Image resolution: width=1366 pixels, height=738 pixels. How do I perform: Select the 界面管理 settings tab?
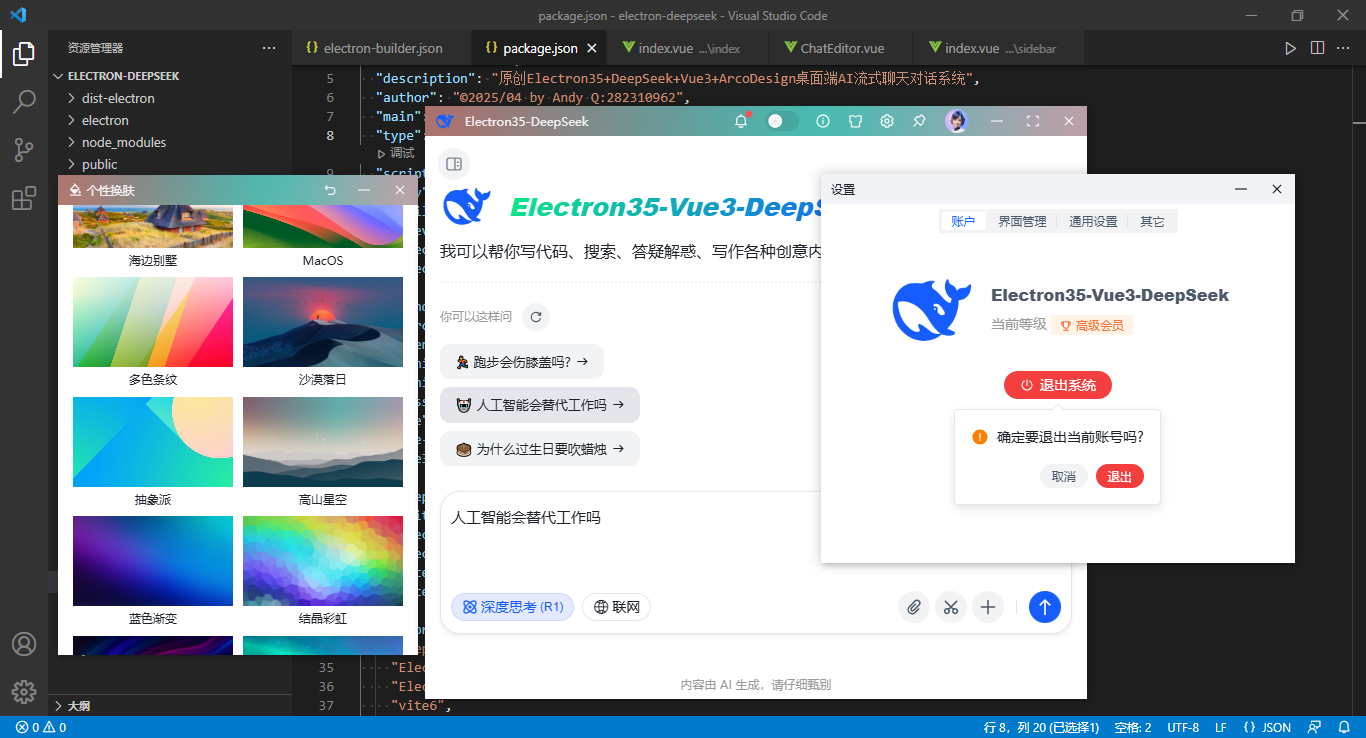[1022, 222]
